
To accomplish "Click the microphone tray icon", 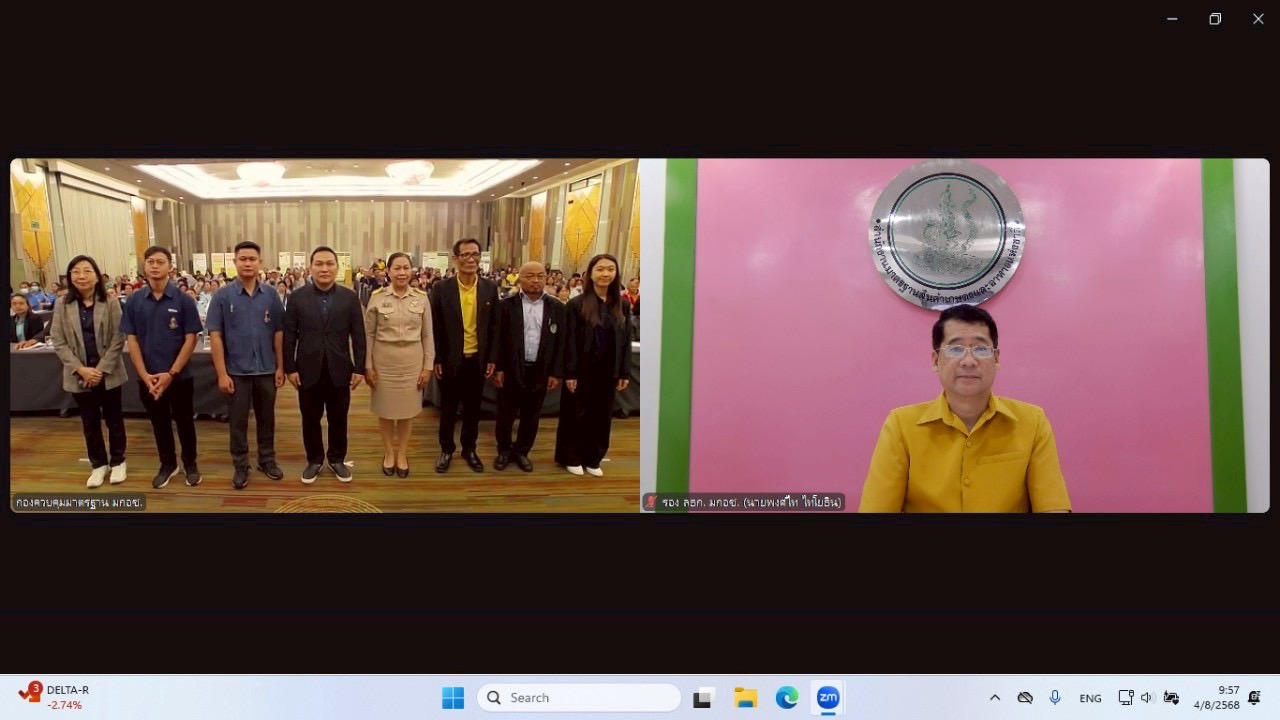I will point(1055,698).
